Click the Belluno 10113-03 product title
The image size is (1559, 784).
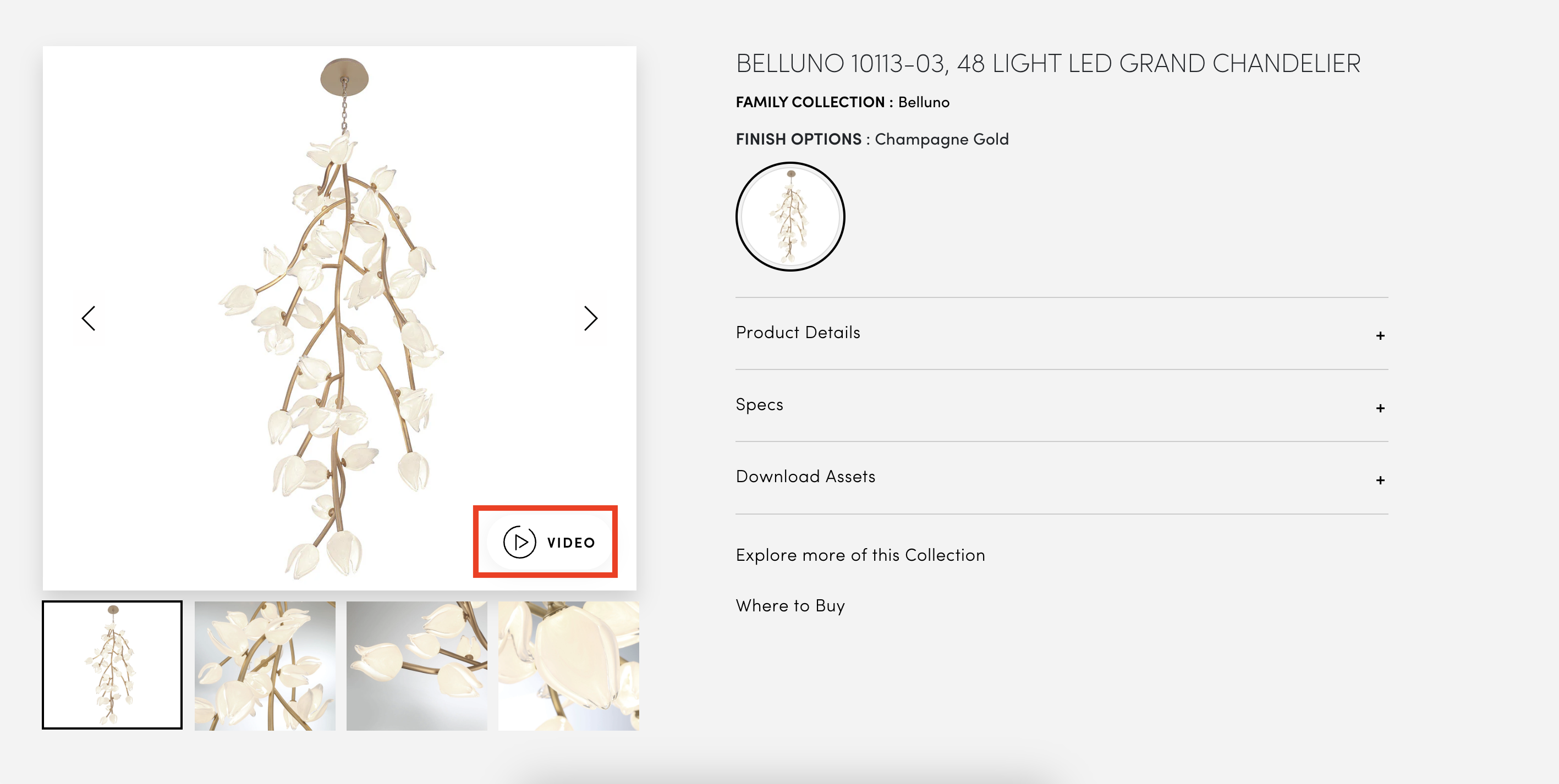click(1047, 64)
